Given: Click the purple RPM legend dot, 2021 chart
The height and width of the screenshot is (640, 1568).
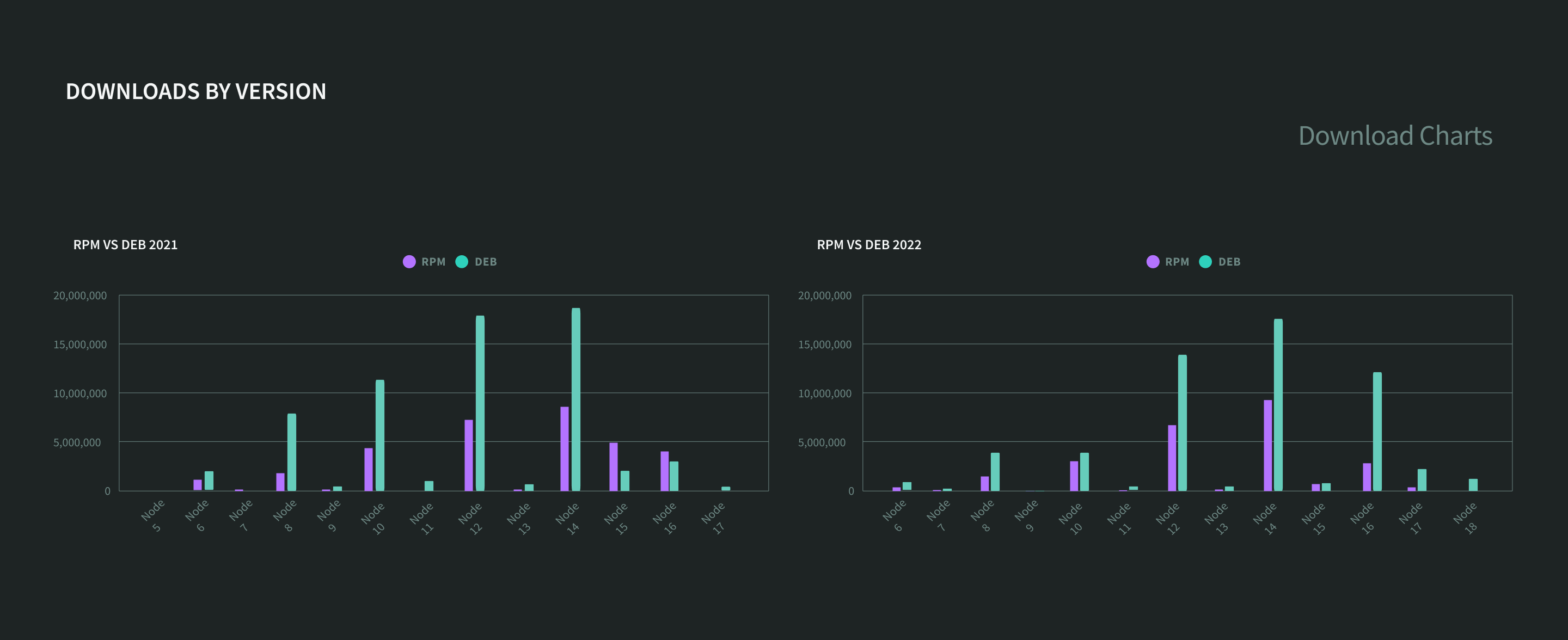Looking at the screenshot, I should point(409,262).
